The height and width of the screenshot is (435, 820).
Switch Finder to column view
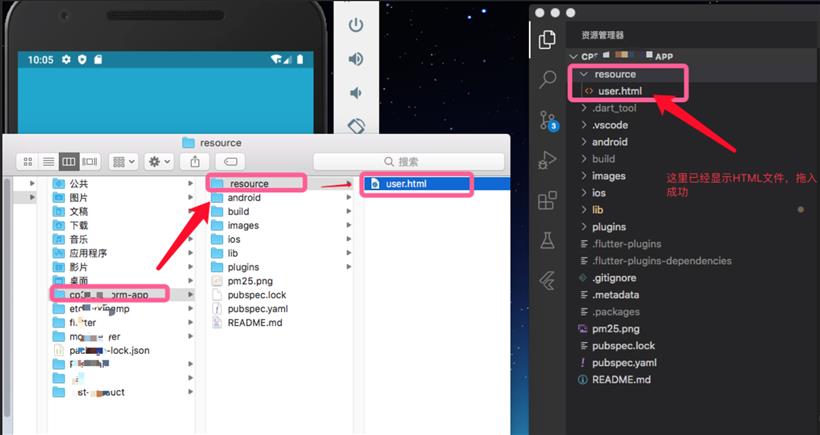(x=69, y=162)
